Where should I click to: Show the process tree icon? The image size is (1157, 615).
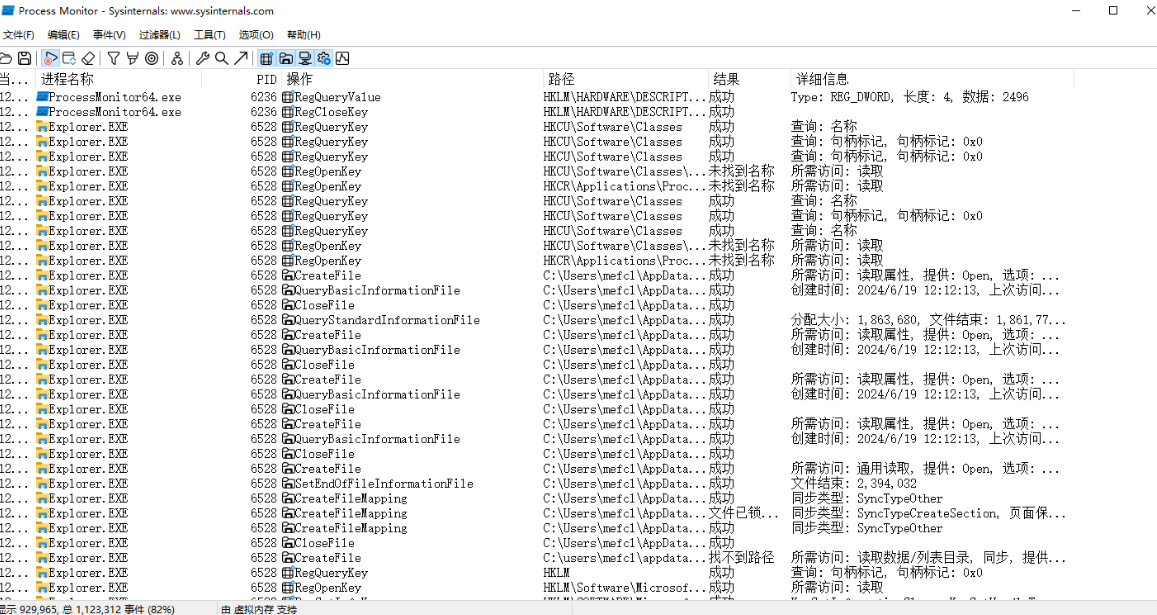tap(177, 58)
